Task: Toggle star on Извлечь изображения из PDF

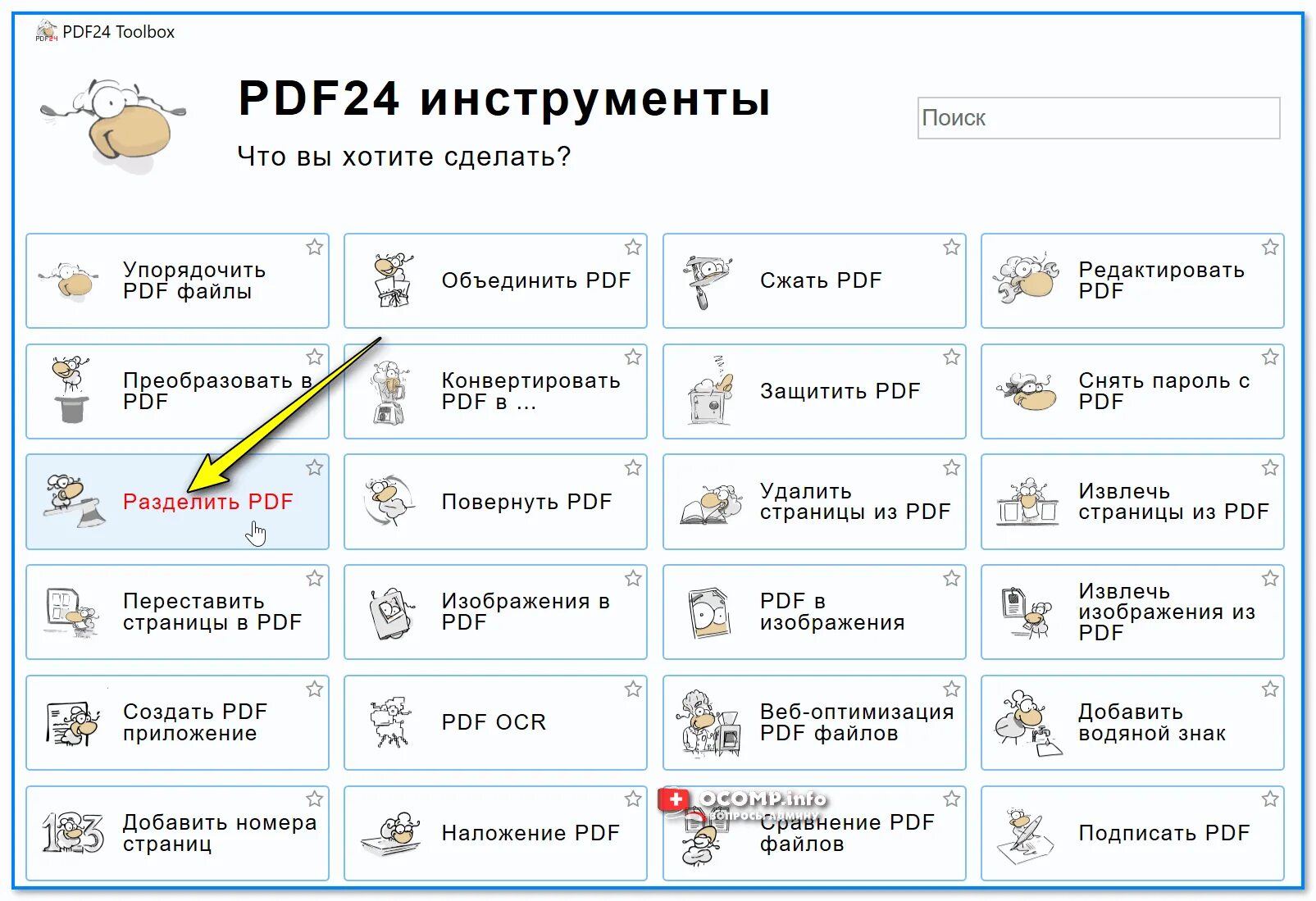Action: click(1270, 578)
